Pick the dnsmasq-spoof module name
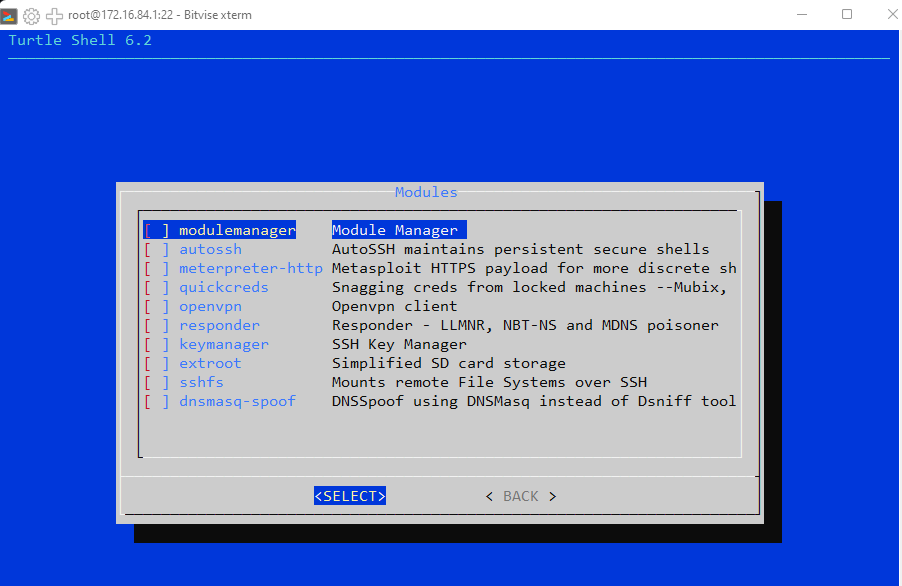 click(237, 401)
